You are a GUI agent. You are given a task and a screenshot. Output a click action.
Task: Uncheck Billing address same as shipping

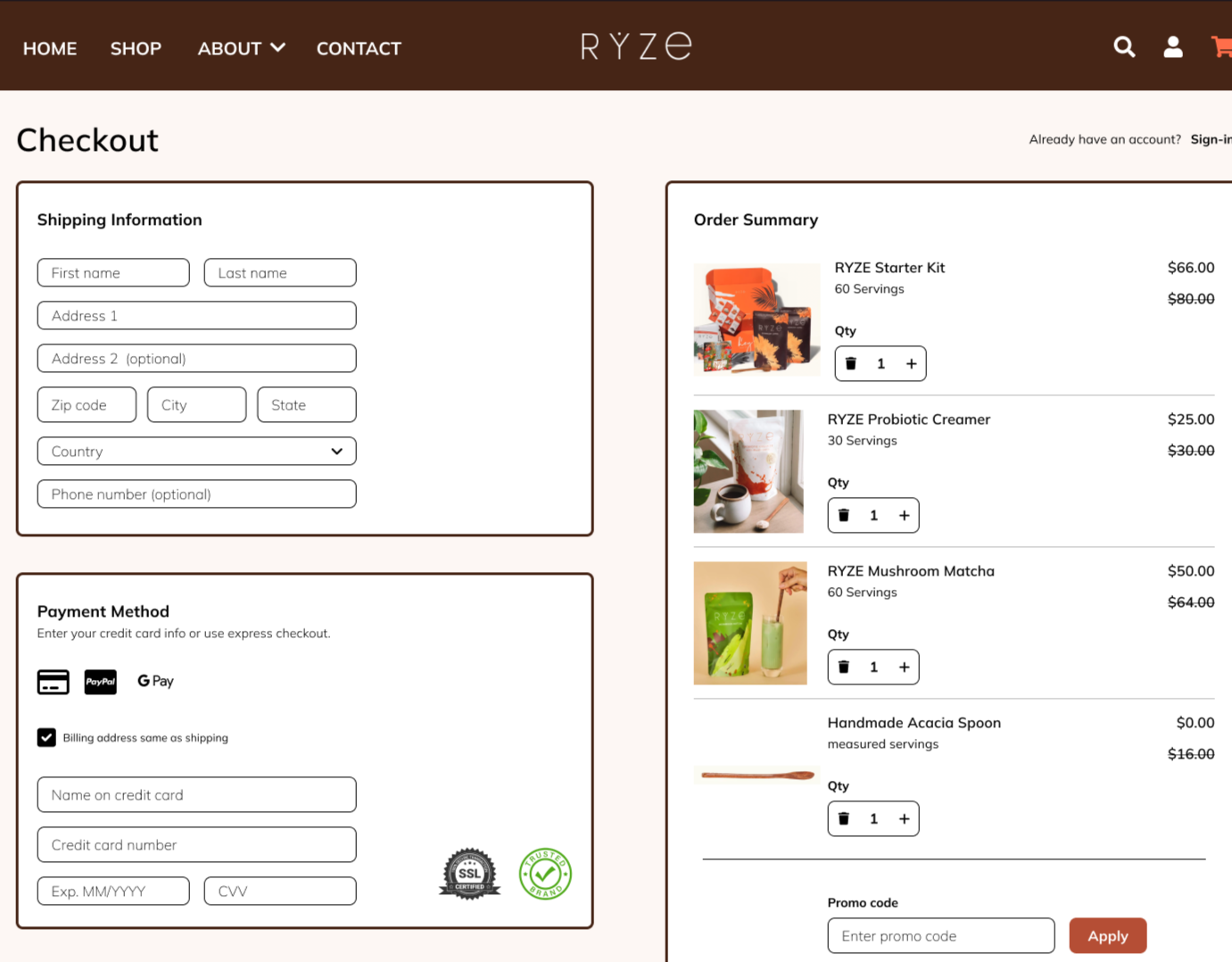(x=46, y=737)
